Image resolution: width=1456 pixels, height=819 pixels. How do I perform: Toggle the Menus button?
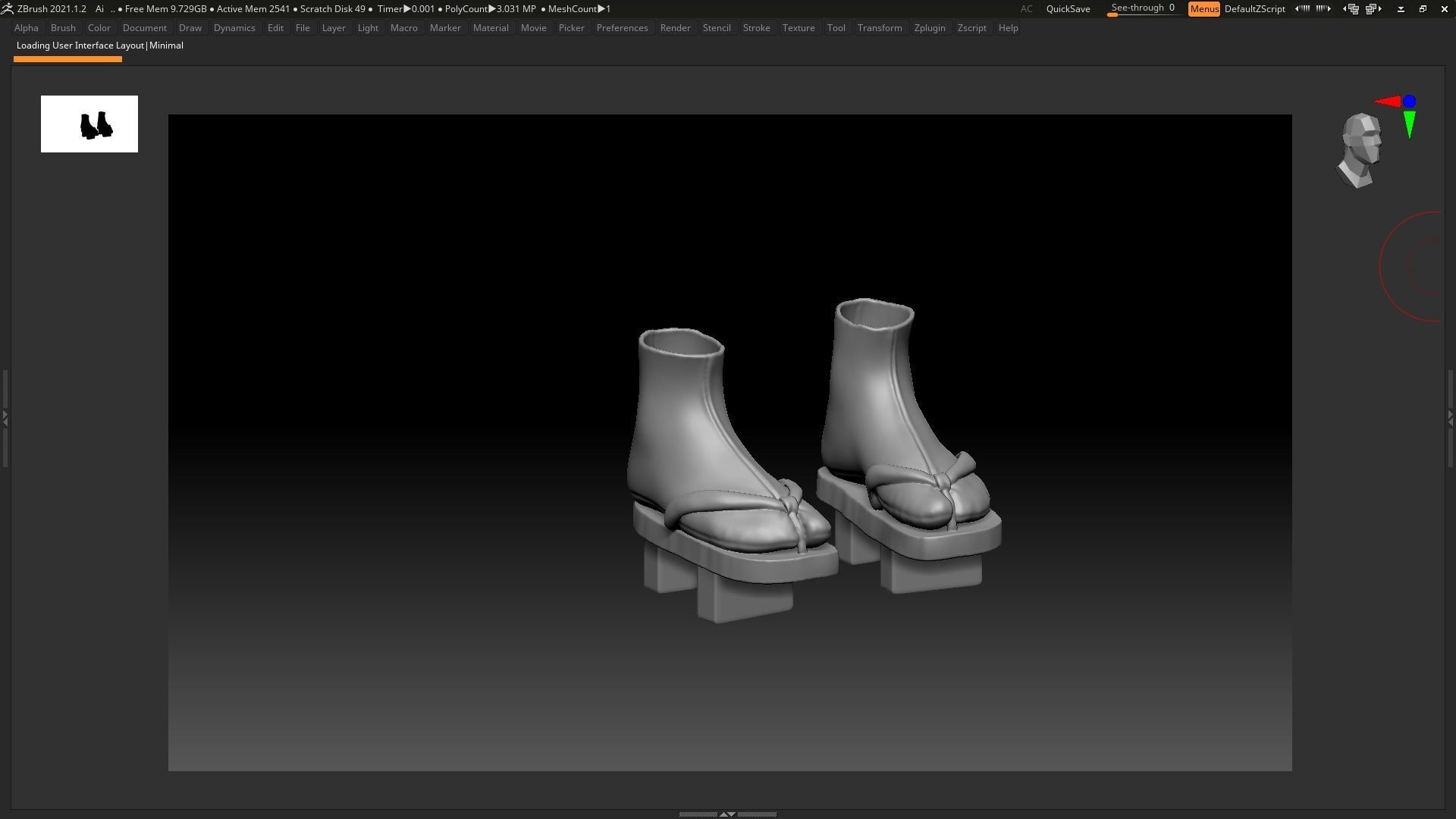tap(1204, 9)
